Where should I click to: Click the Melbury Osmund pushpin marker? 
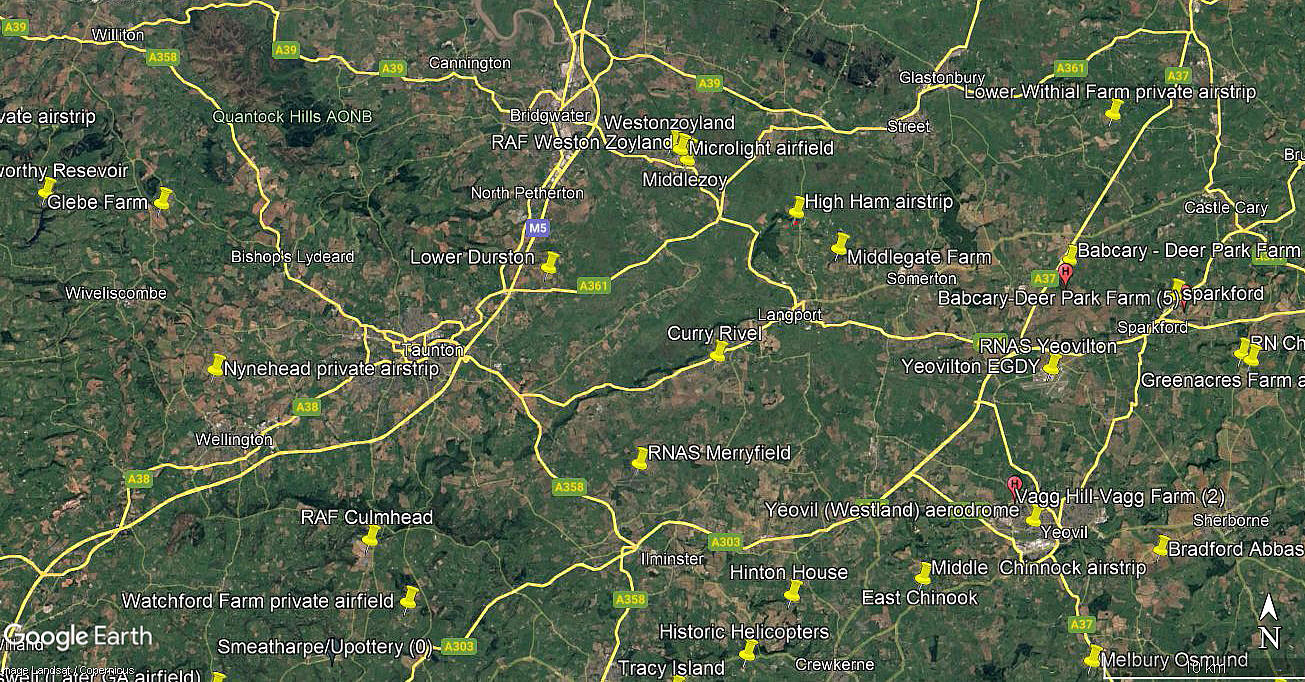(x=1093, y=656)
